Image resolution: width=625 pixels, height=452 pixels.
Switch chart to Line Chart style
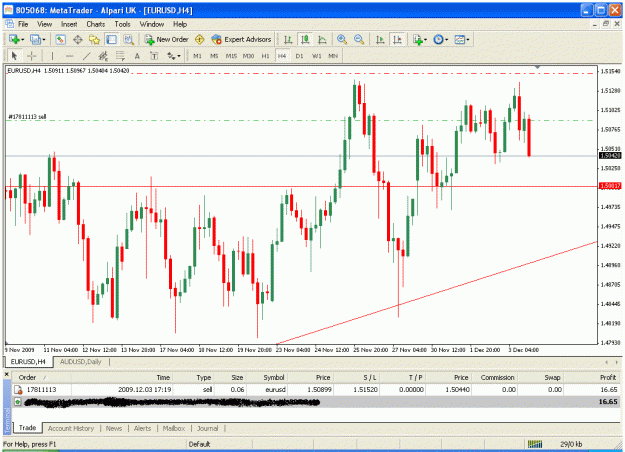pyautogui.click(x=322, y=39)
